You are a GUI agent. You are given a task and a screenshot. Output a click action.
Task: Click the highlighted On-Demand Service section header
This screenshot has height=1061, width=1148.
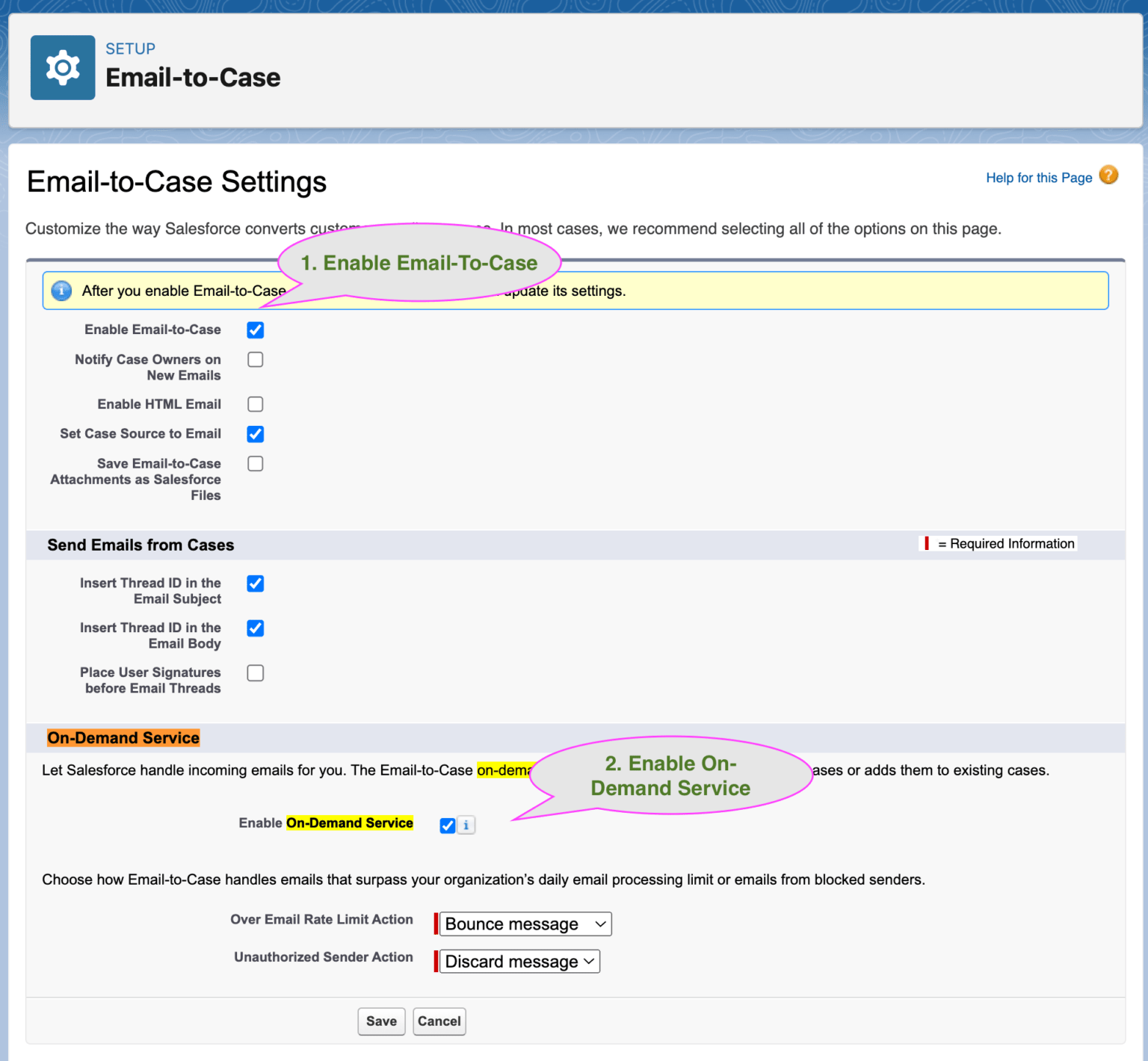click(123, 737)
